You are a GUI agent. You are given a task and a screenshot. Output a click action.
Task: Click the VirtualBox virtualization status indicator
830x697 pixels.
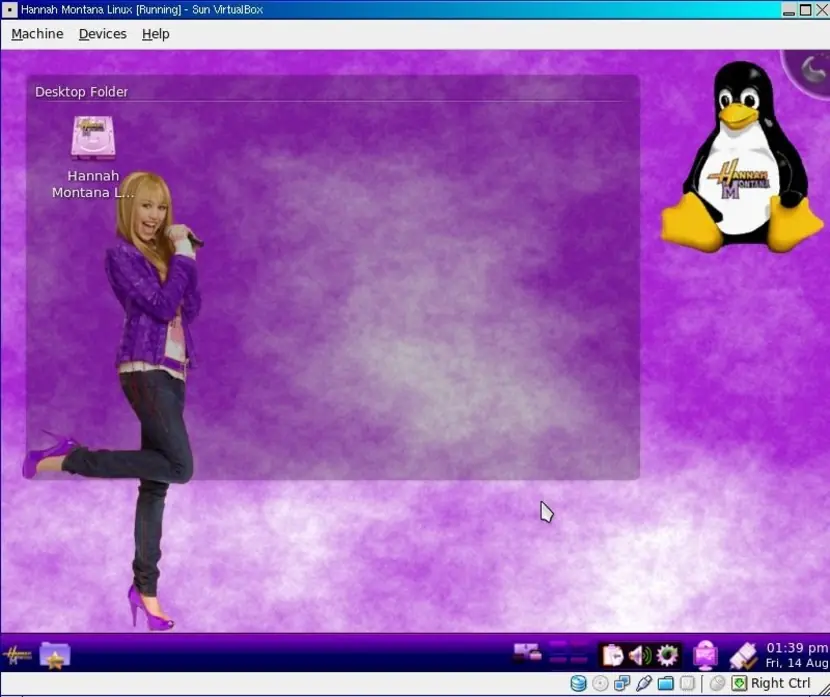(687, 683)
